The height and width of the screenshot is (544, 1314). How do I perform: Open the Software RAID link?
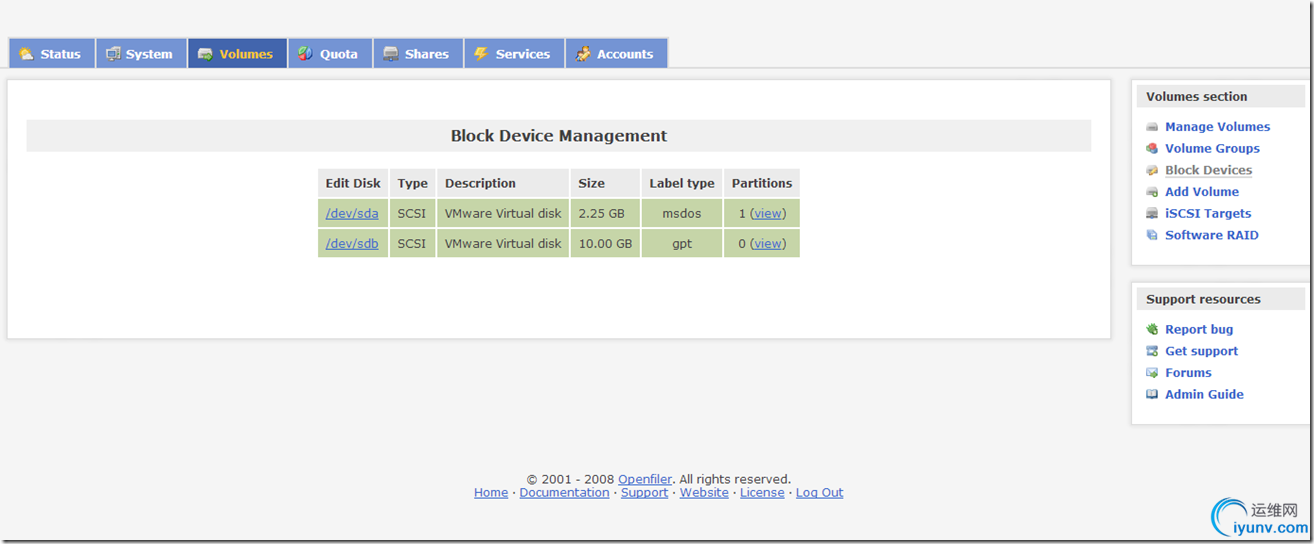point(1212,236)
